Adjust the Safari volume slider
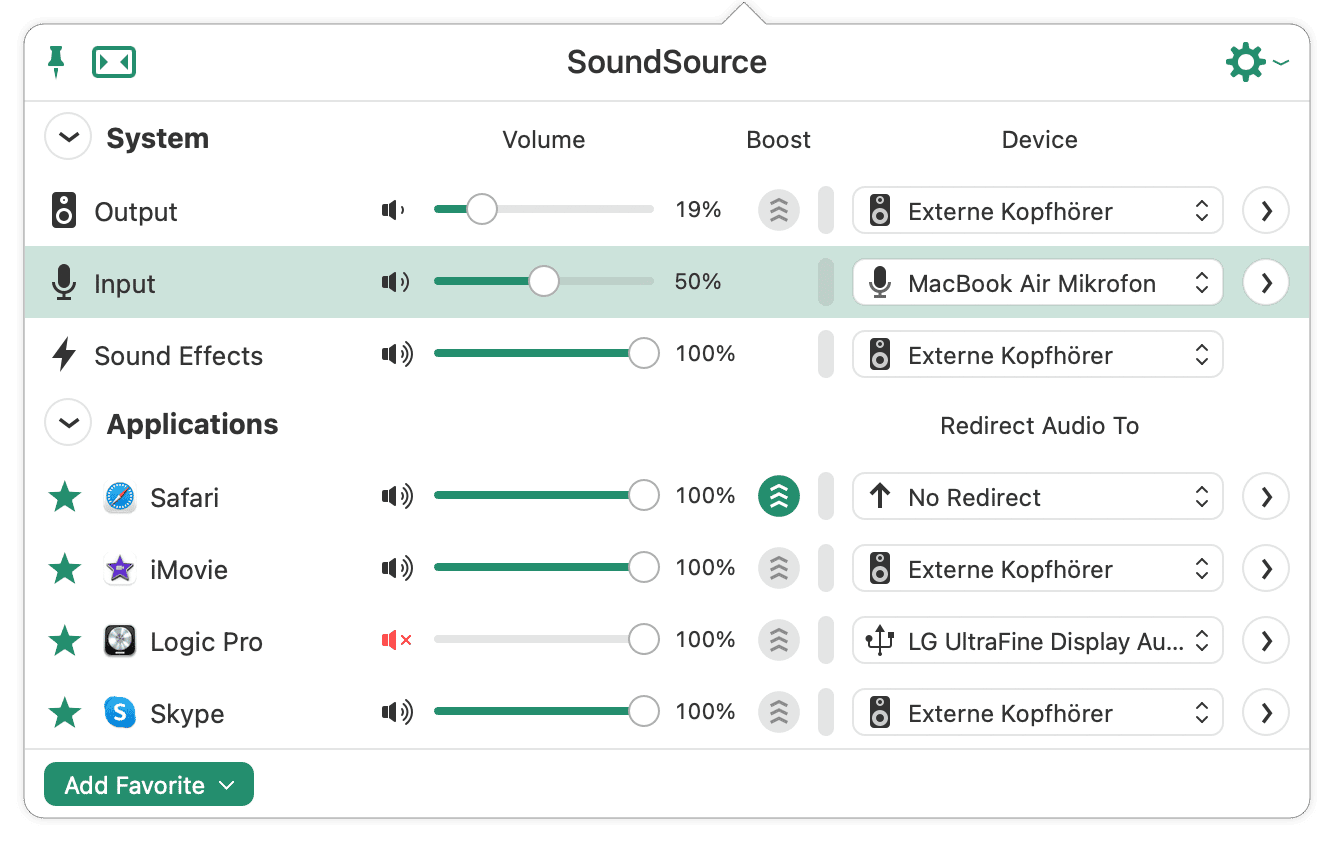 [546, 495]
